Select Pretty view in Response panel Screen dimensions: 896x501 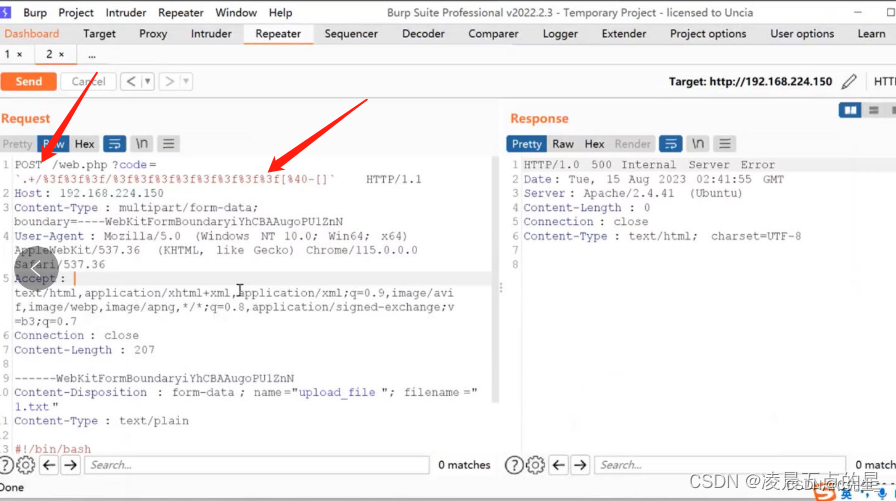pyautogui.click(x=526, y=144)
